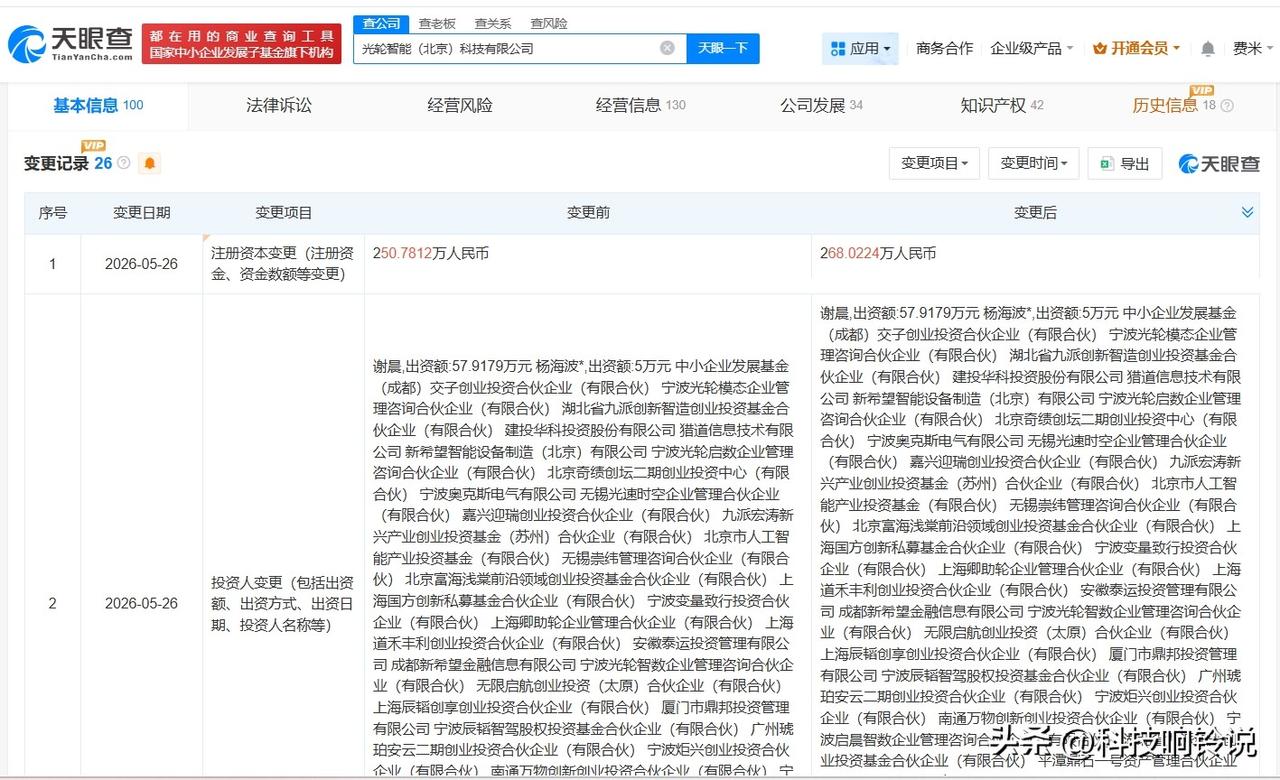This screenshot has height=780, width=1280.
Task: Click the TianYanCha logo at top left
Action: point(71,44)
